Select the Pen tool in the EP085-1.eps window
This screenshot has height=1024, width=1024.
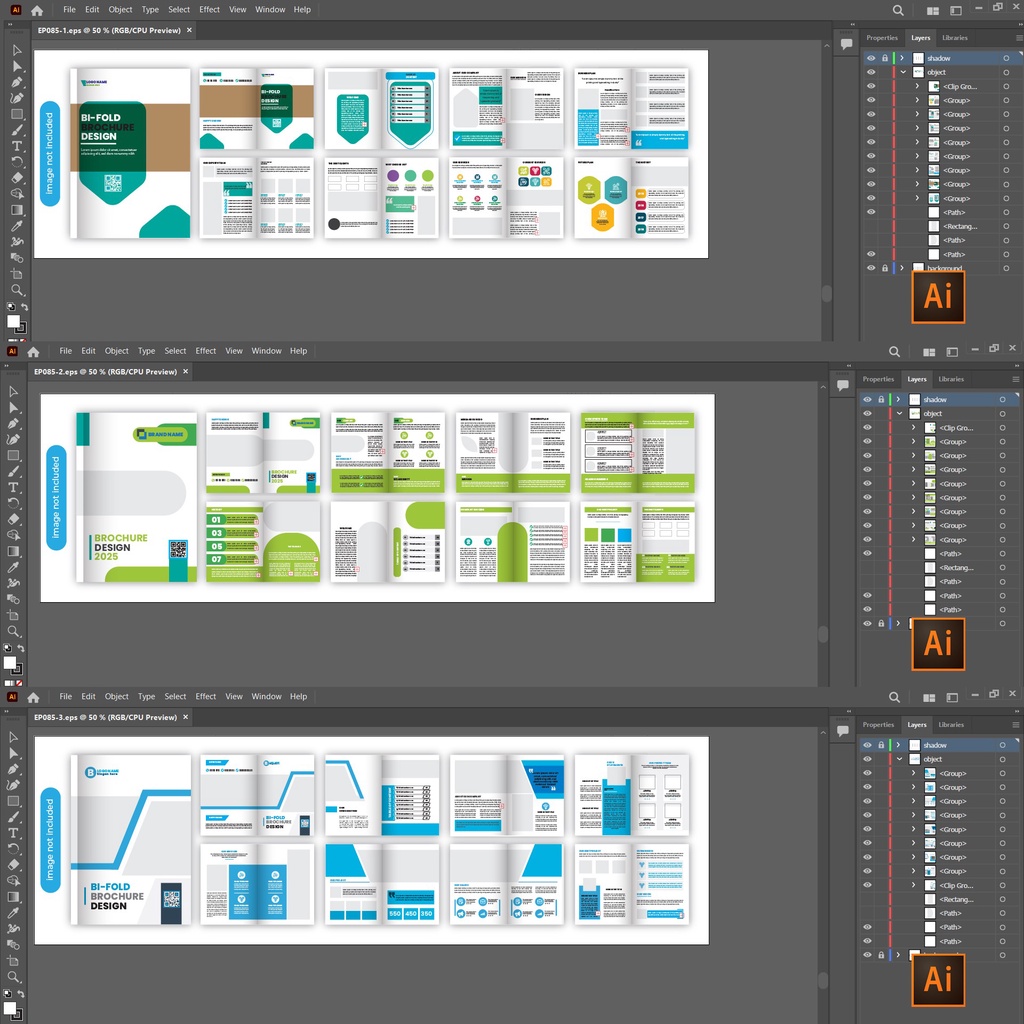pyautogui.click(x=17, y=82)
